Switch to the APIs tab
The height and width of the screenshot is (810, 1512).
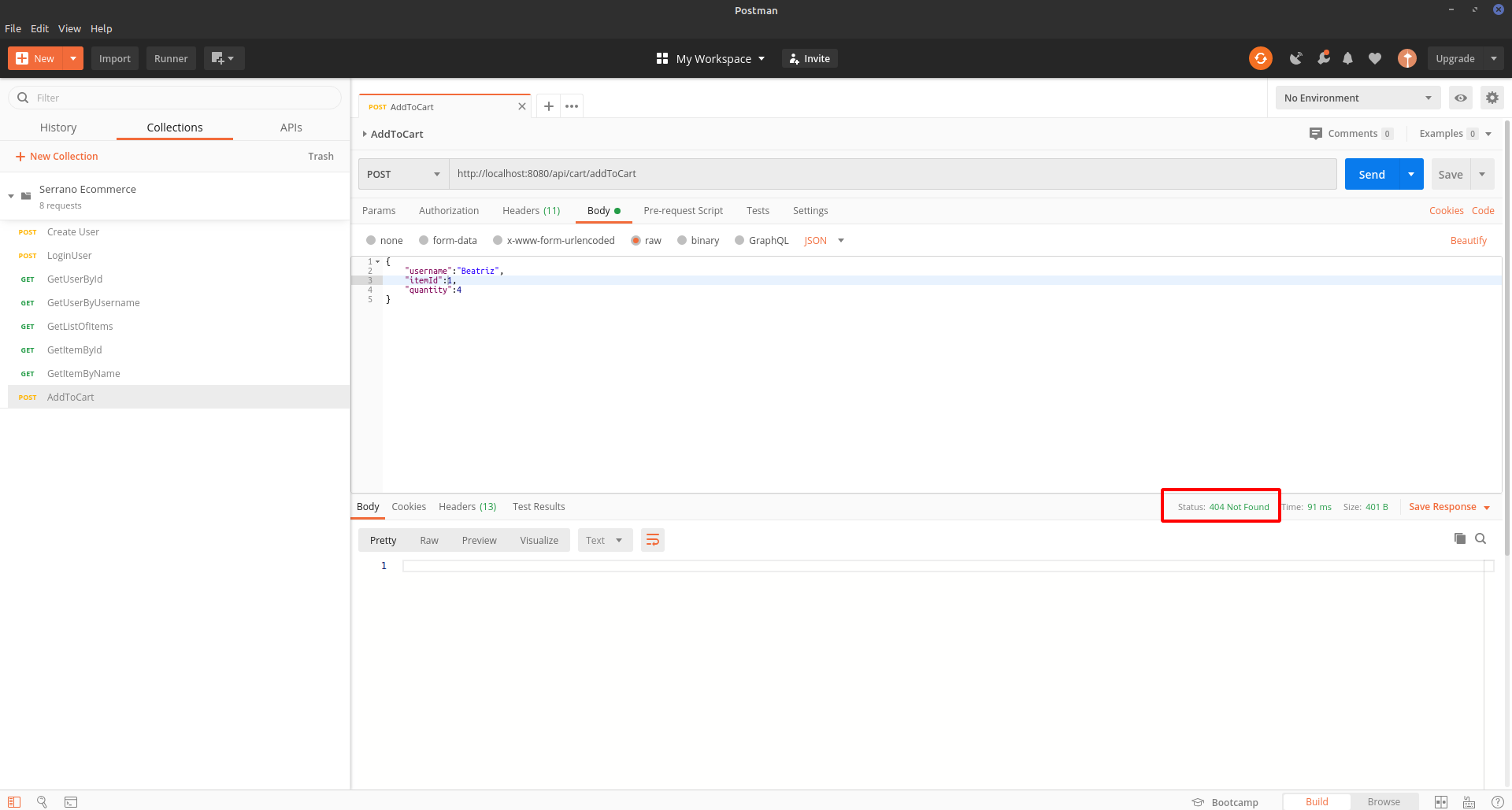(x=291, y=128)
